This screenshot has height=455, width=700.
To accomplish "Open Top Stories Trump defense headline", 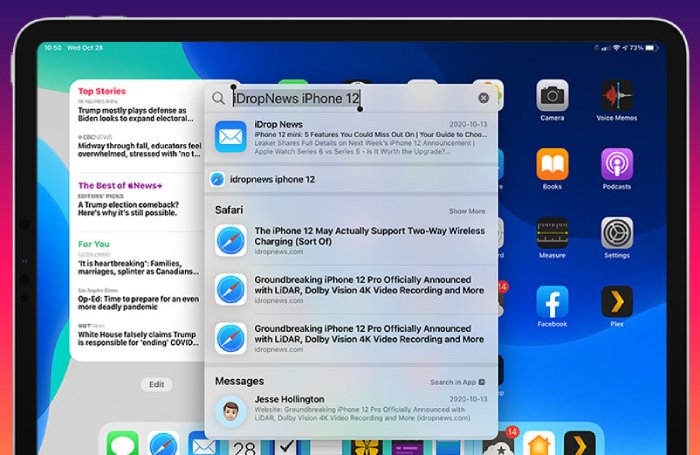I will click(x=134, y=112).
